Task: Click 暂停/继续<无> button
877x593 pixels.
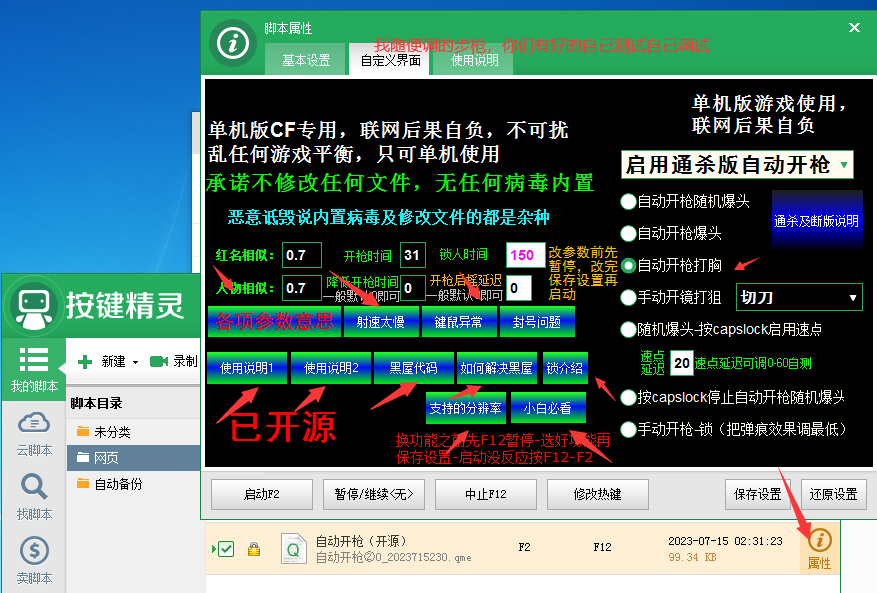Action: [x=374, y=495]
